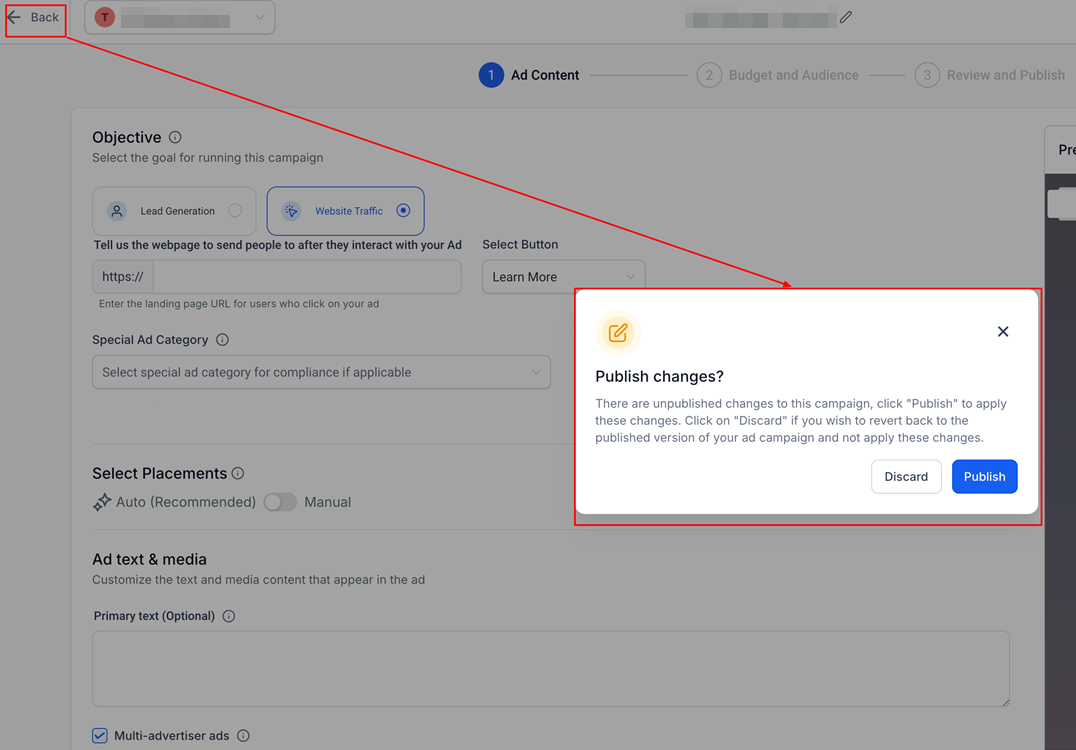
Task: Go to Review and Publish step
Action: 990,75
